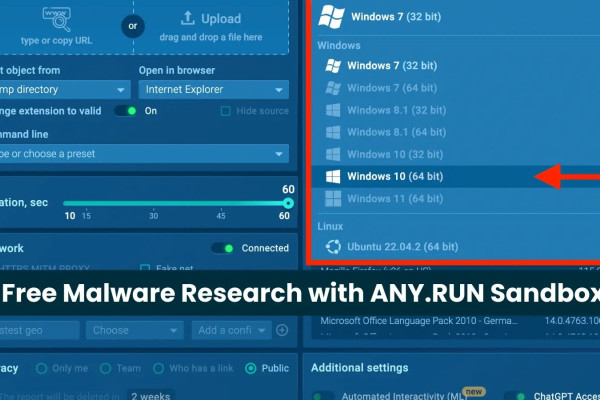Click the Windows 7 logo in selected OS header

331,17
